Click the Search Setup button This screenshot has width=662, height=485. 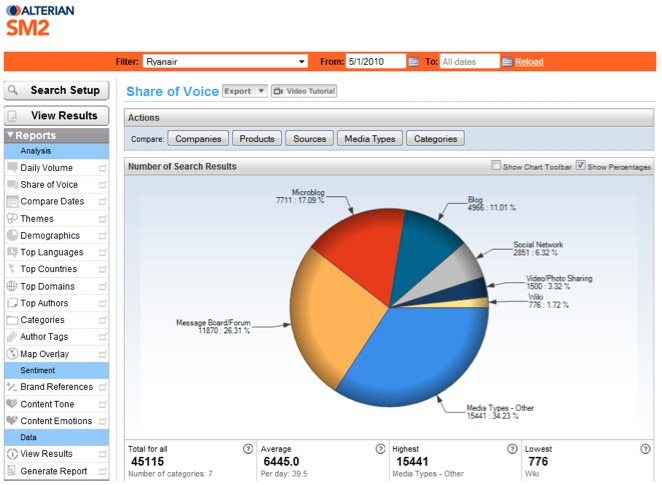click(57, 90)
